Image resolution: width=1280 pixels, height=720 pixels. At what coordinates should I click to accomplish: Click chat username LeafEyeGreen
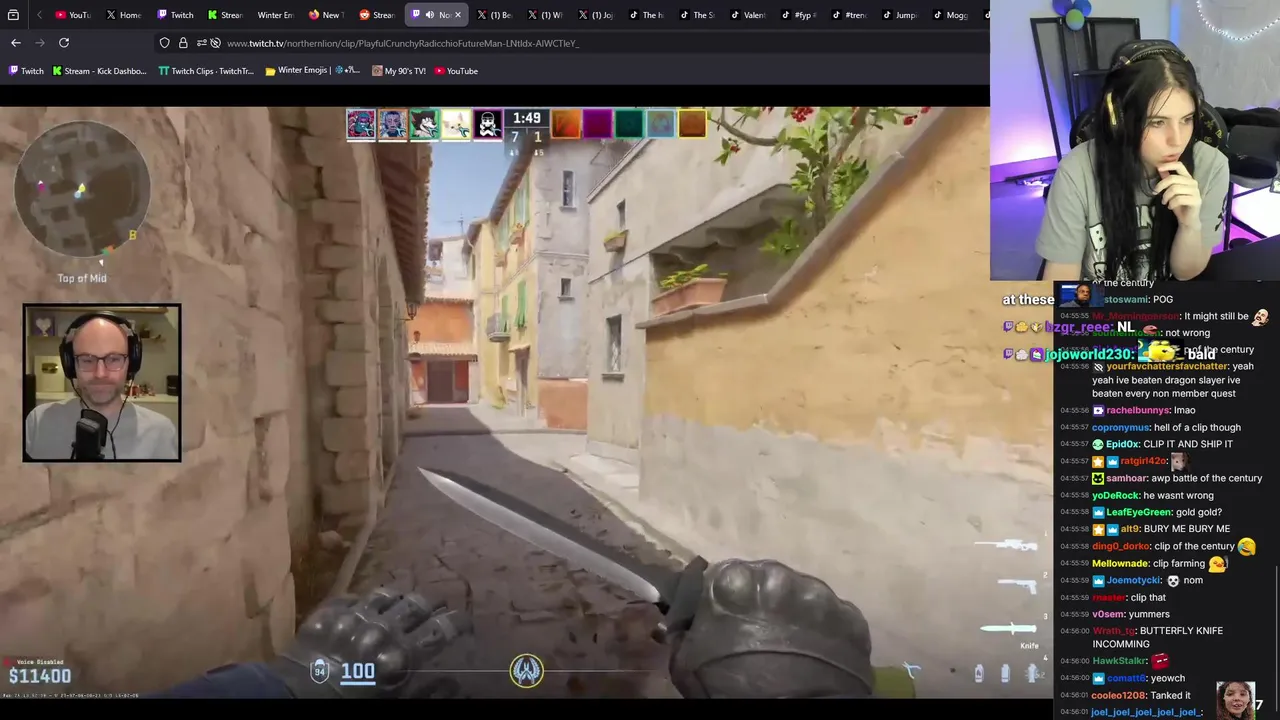1138,512
